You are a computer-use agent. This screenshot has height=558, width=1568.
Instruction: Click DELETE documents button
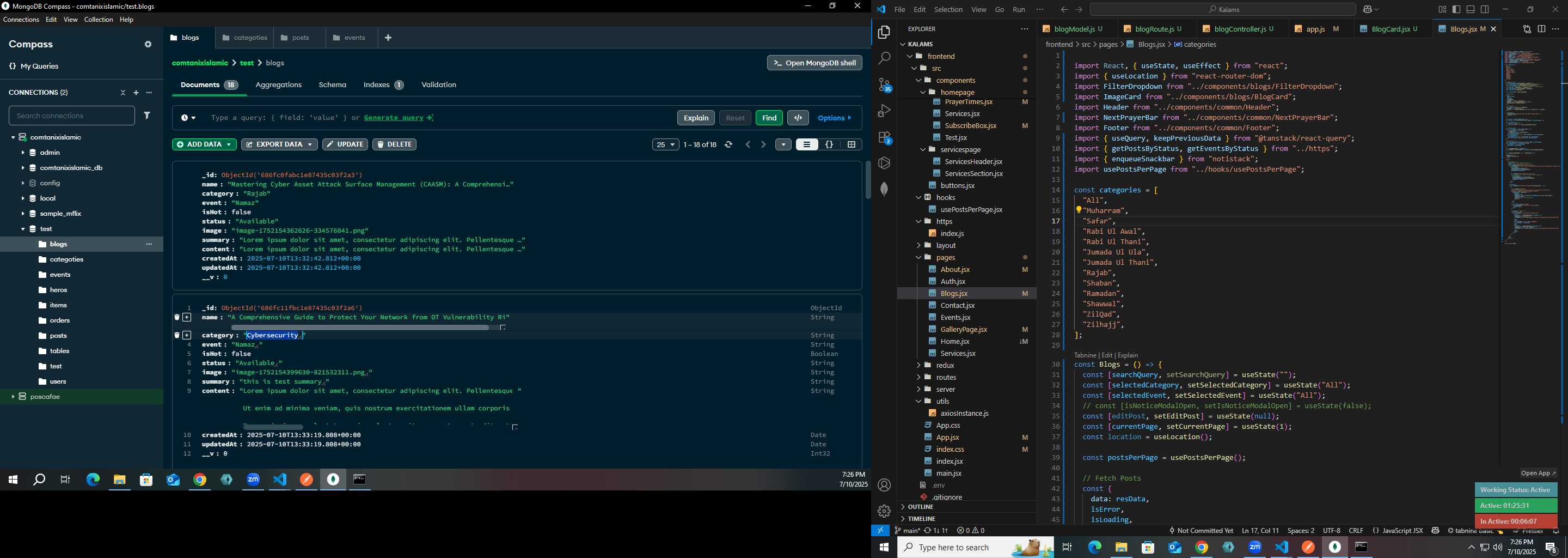[394, 144]
